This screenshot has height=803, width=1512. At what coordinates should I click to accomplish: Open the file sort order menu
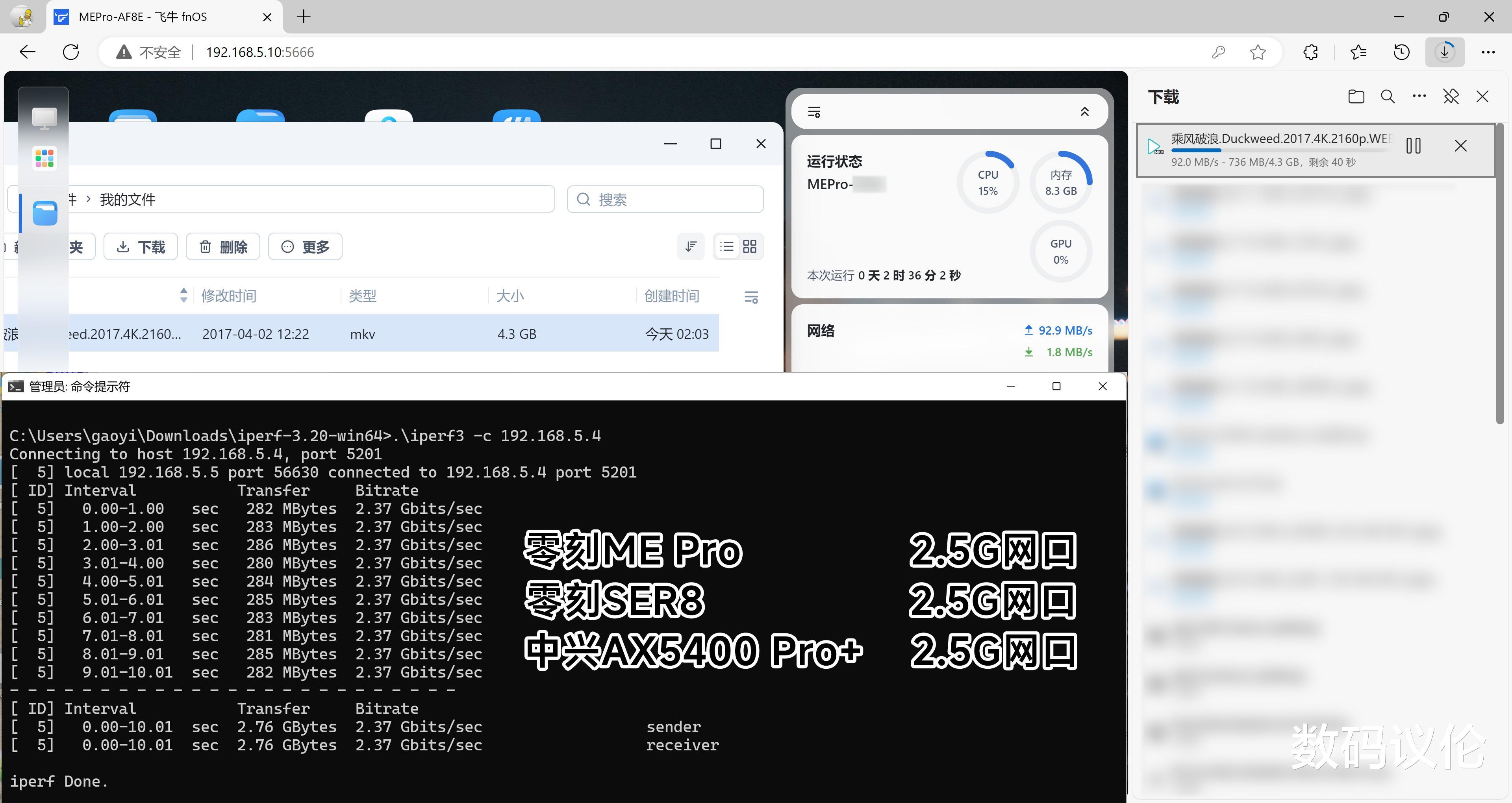click(691, 246)
